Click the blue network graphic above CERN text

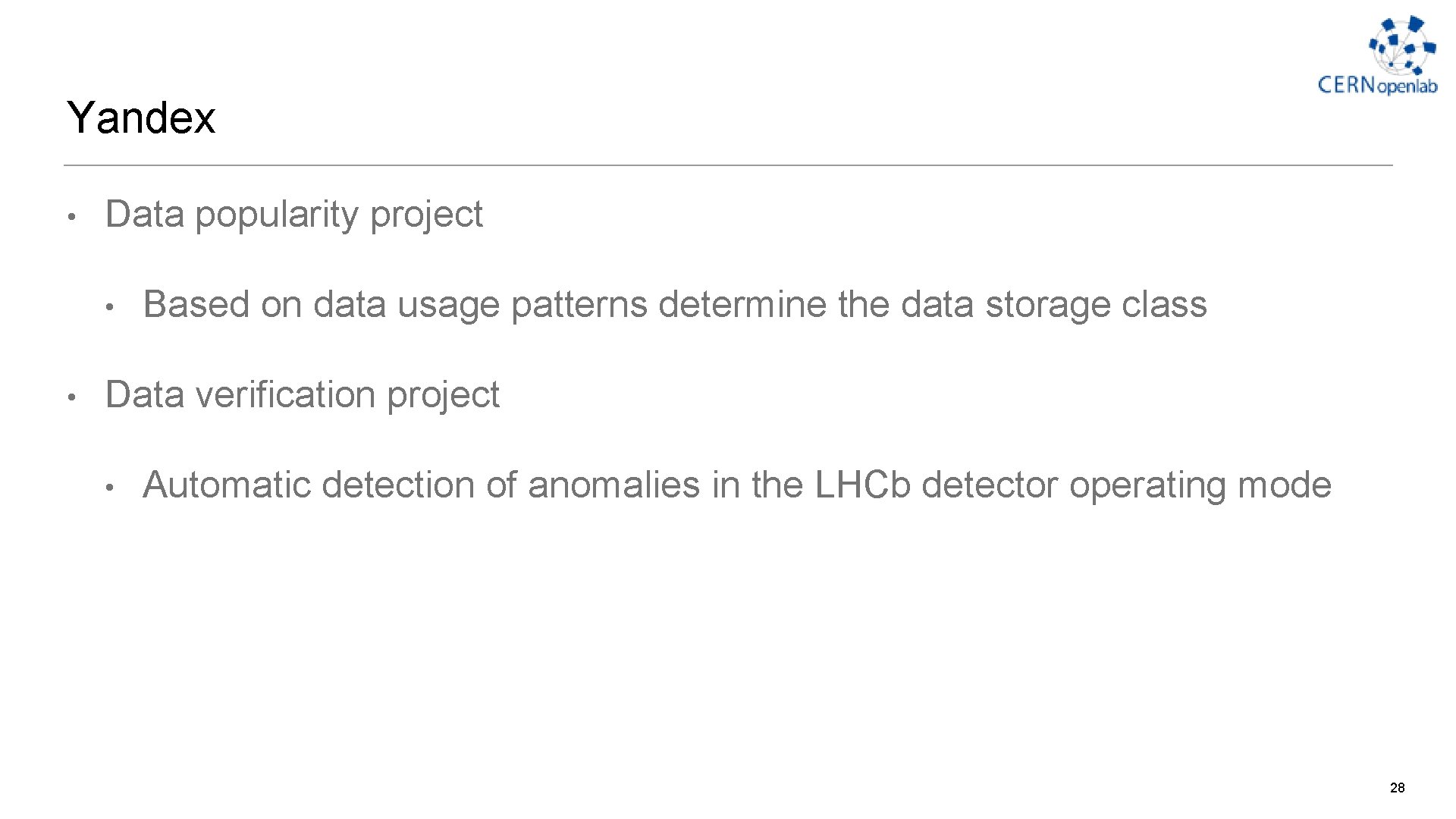(1402, 43)
